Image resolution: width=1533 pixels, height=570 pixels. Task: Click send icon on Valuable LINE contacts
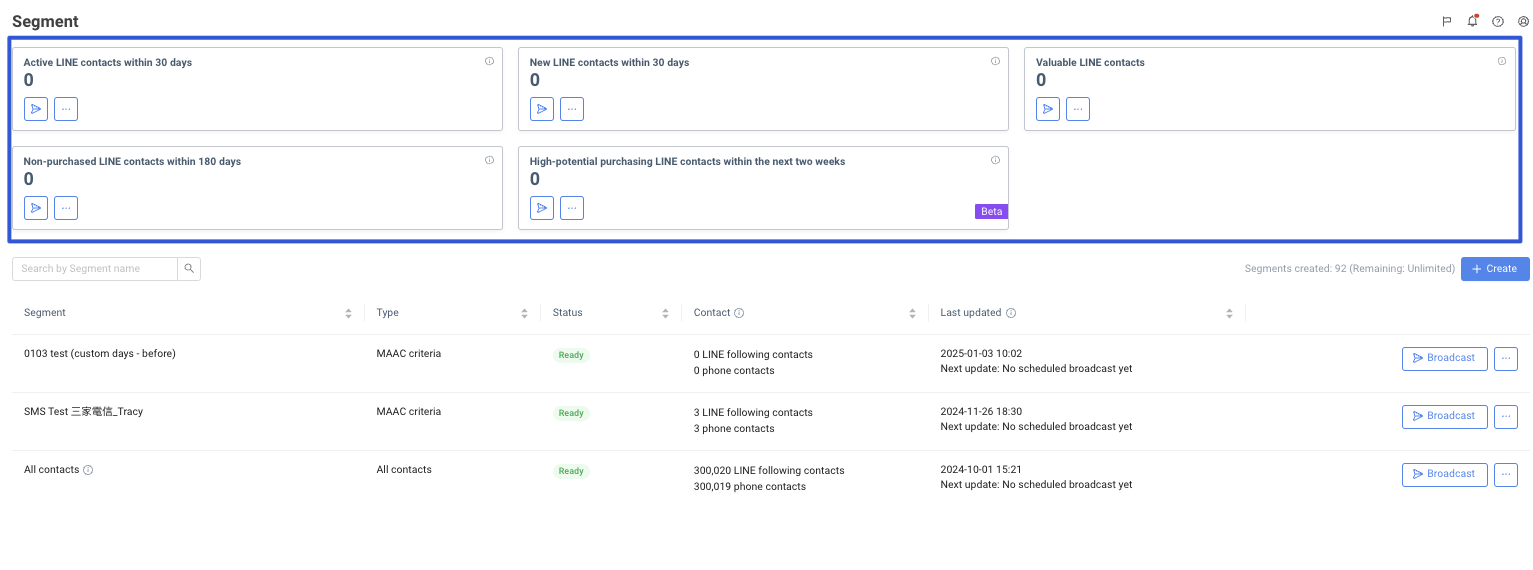1048,109
